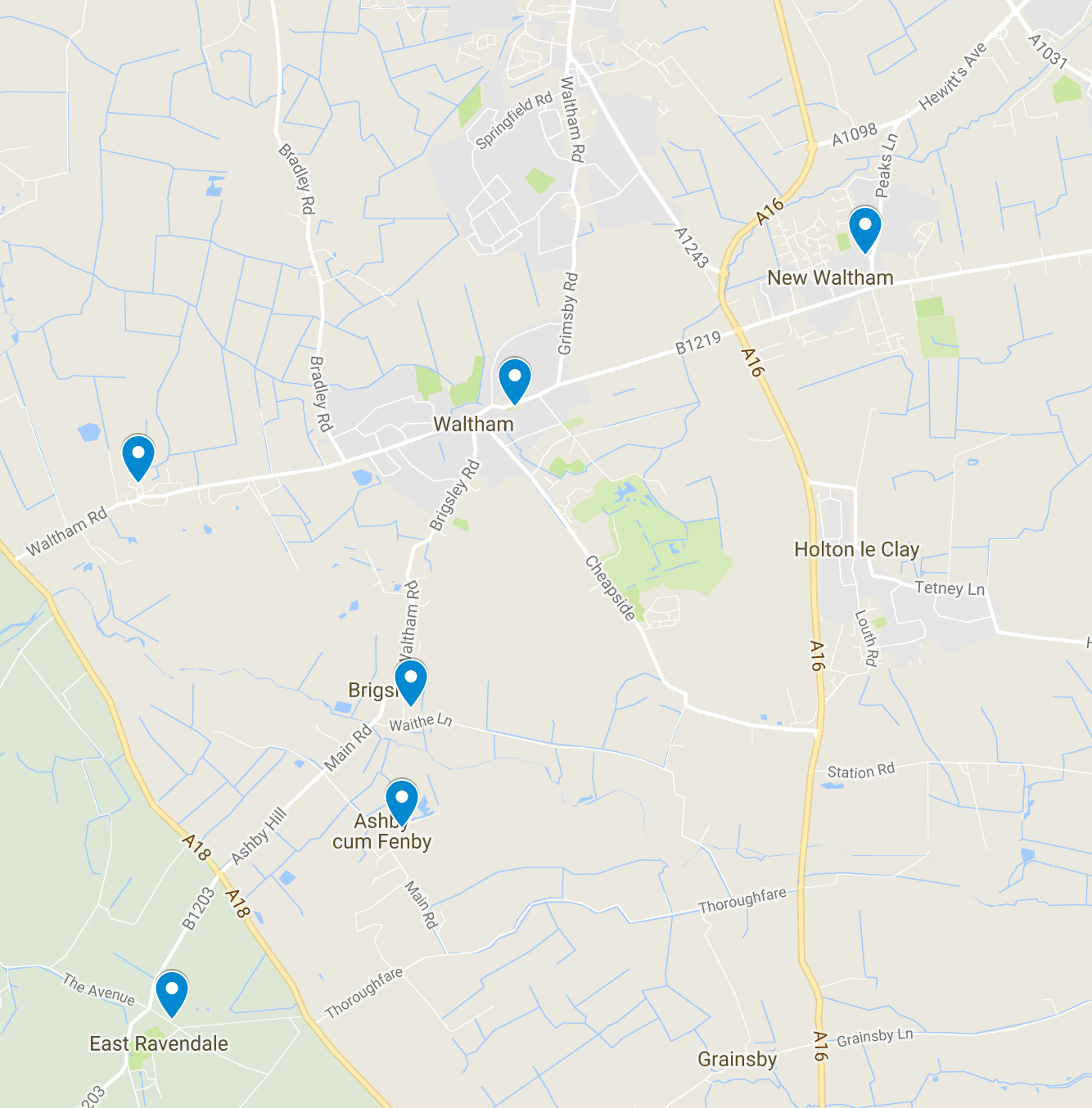Screen dimensions: 1092x1108
Task: Select the blue marker in Waltham village
Action: pyautogui.click(x=515, y=381)
